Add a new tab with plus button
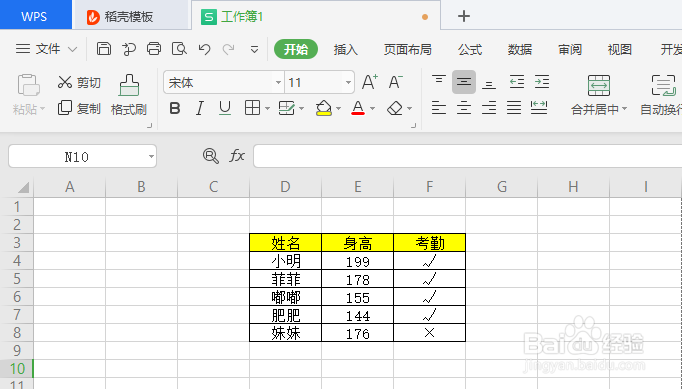Image resolution: width=682 pixels, height=389 pixels. tap(464, 16)
